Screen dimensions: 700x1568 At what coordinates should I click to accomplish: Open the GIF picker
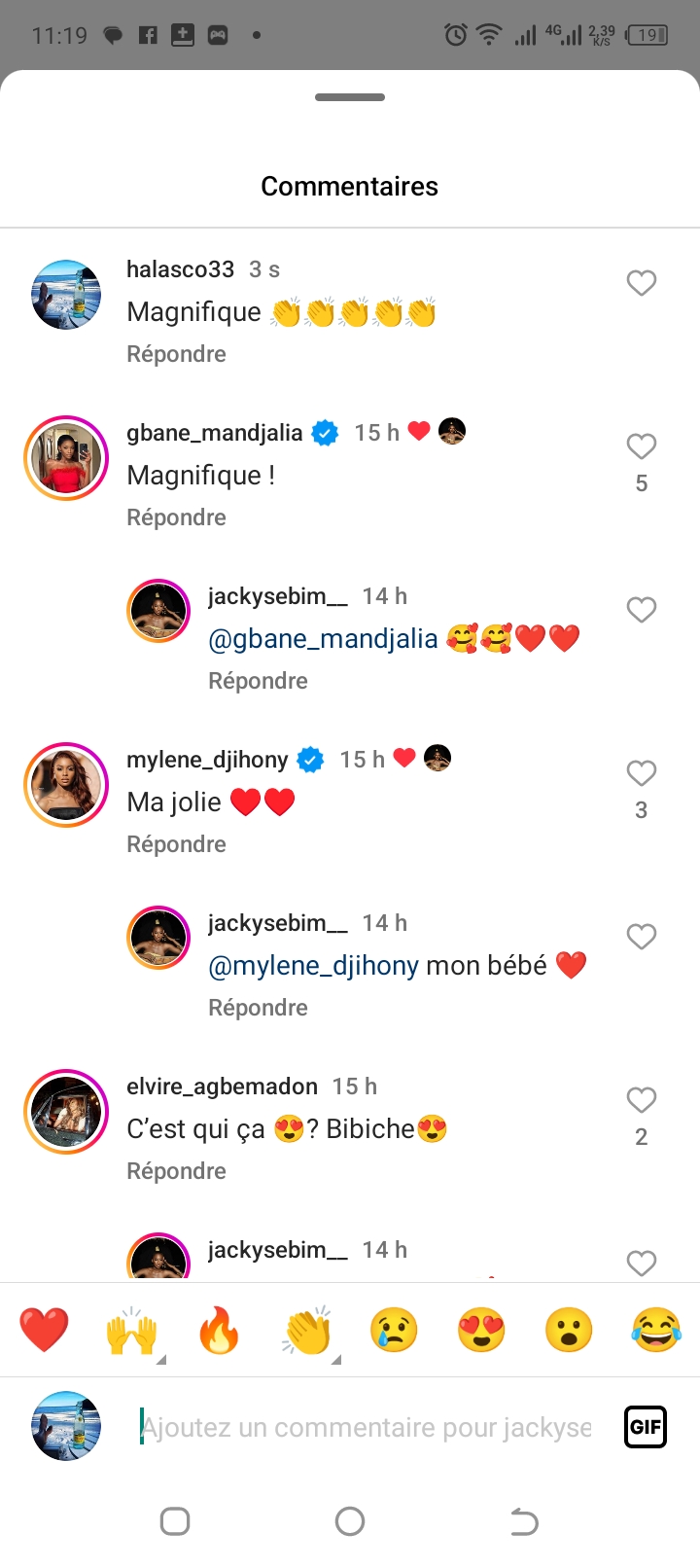(x=646, y=1427)
